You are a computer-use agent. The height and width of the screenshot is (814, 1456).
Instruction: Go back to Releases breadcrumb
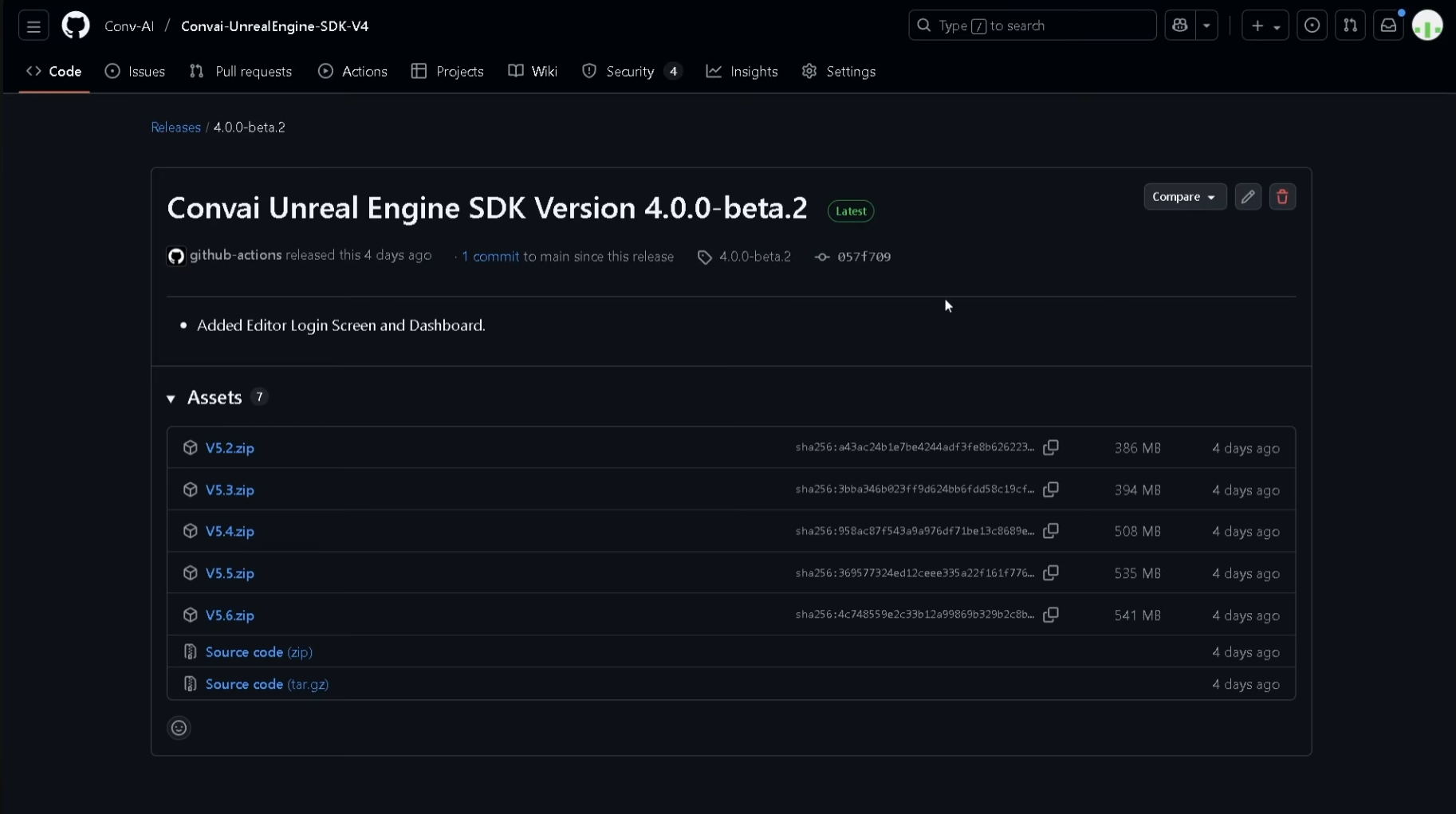[x=175, y=128]
